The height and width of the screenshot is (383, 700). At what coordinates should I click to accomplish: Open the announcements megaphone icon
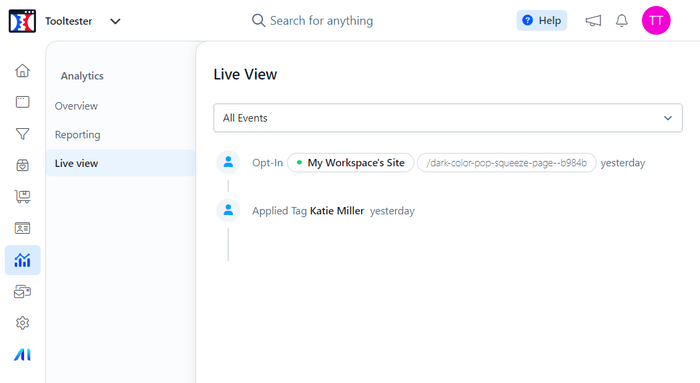(593, 21)
